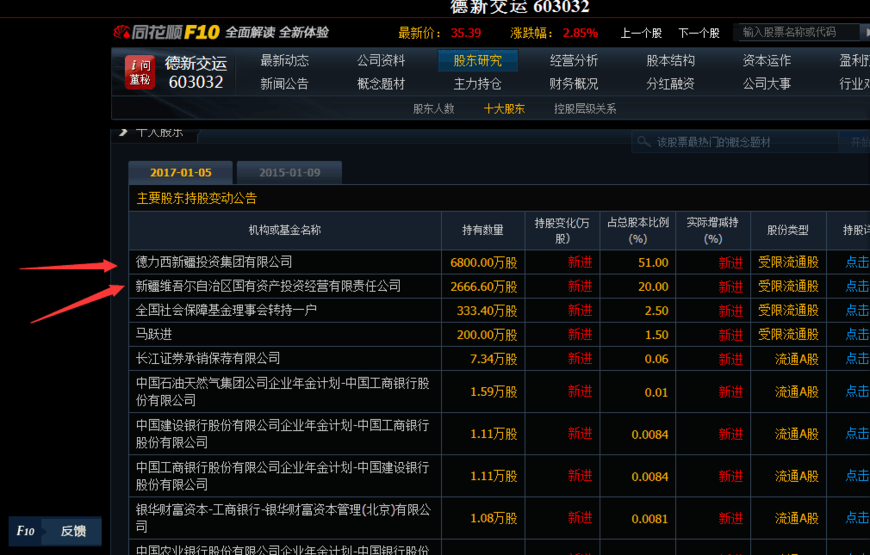Open the 经营分析 menu item
The height and width of the screenshot is (555, 870).
[574, 60]
